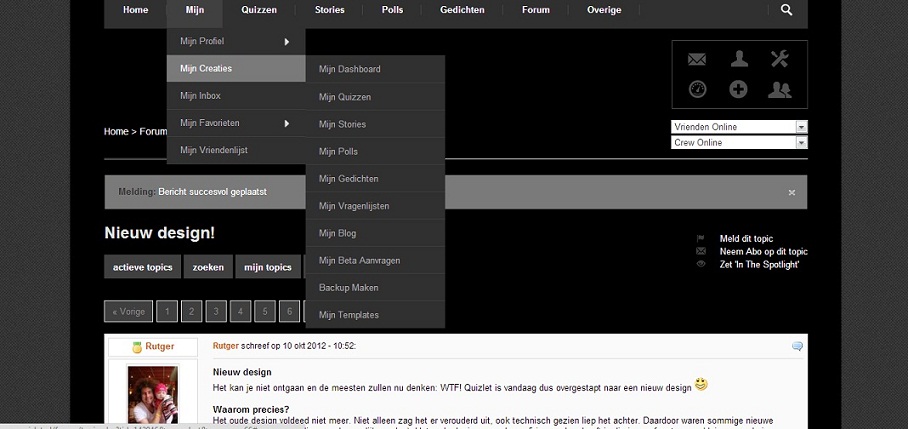908x429 pixels.
Task: Open Rutger's avatar photo
Action: (153, 394)
